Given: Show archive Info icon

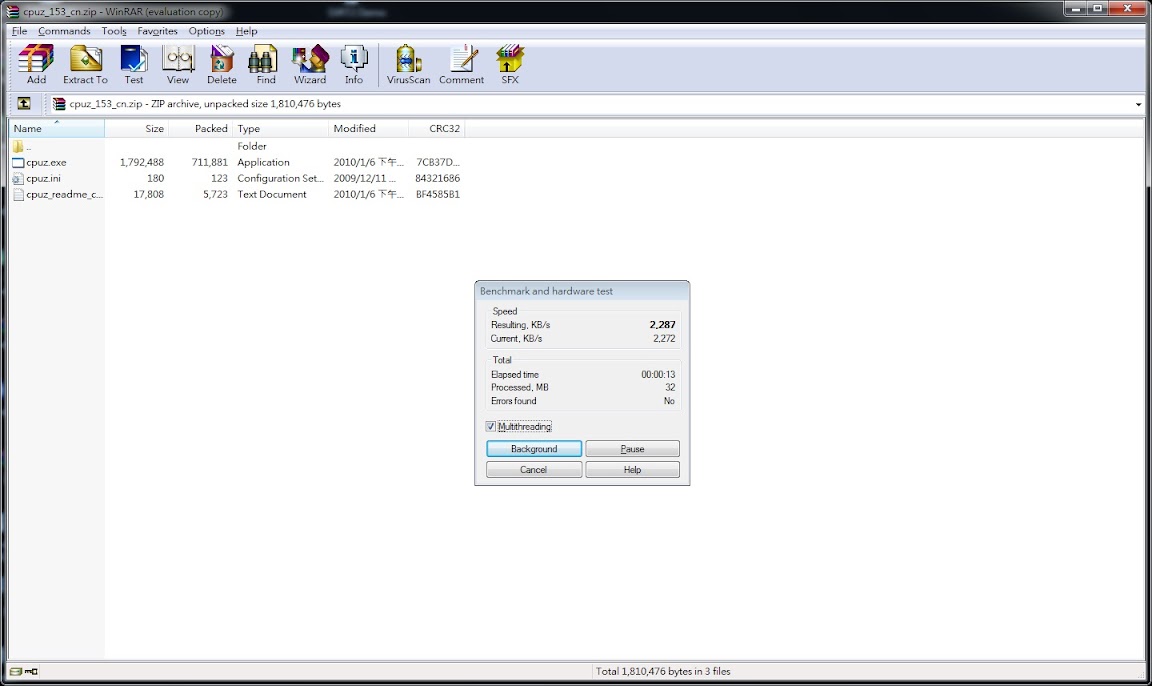Looking at the screenshot, I should (353, 59).
